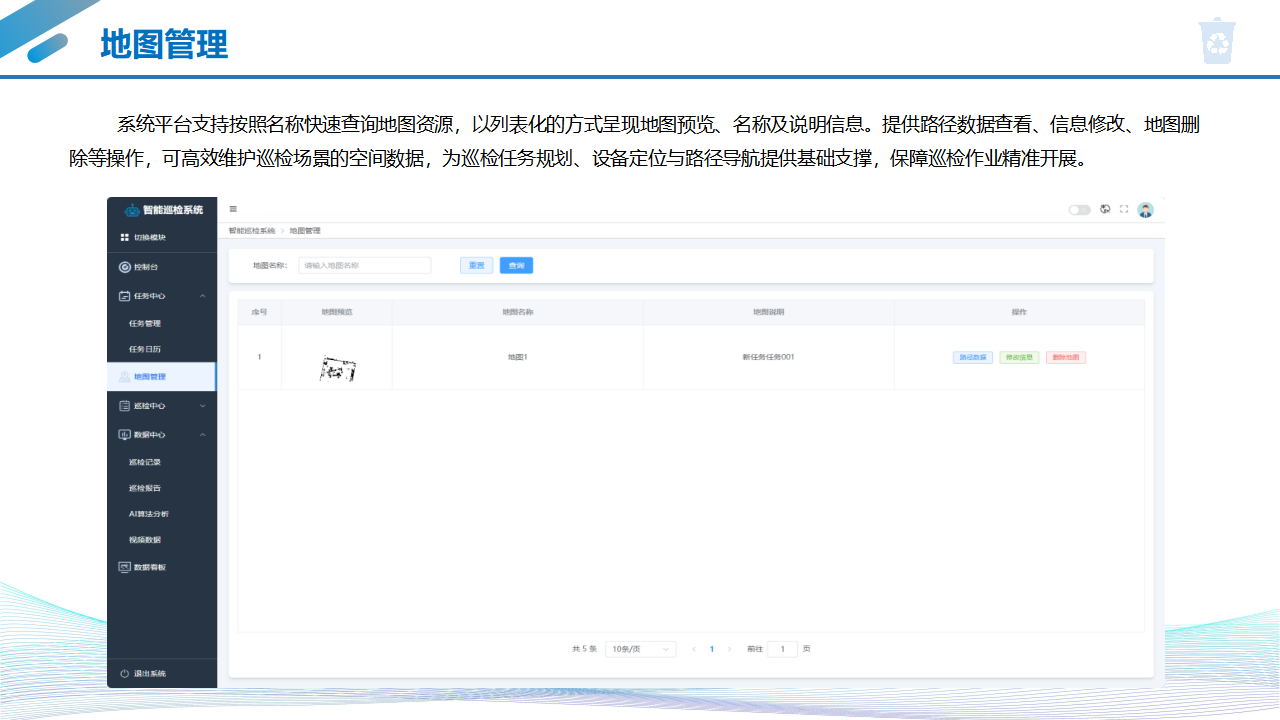Click the 序号 column header
Viewport: 1280px width, 720px height.
click(x=259, y=312)
